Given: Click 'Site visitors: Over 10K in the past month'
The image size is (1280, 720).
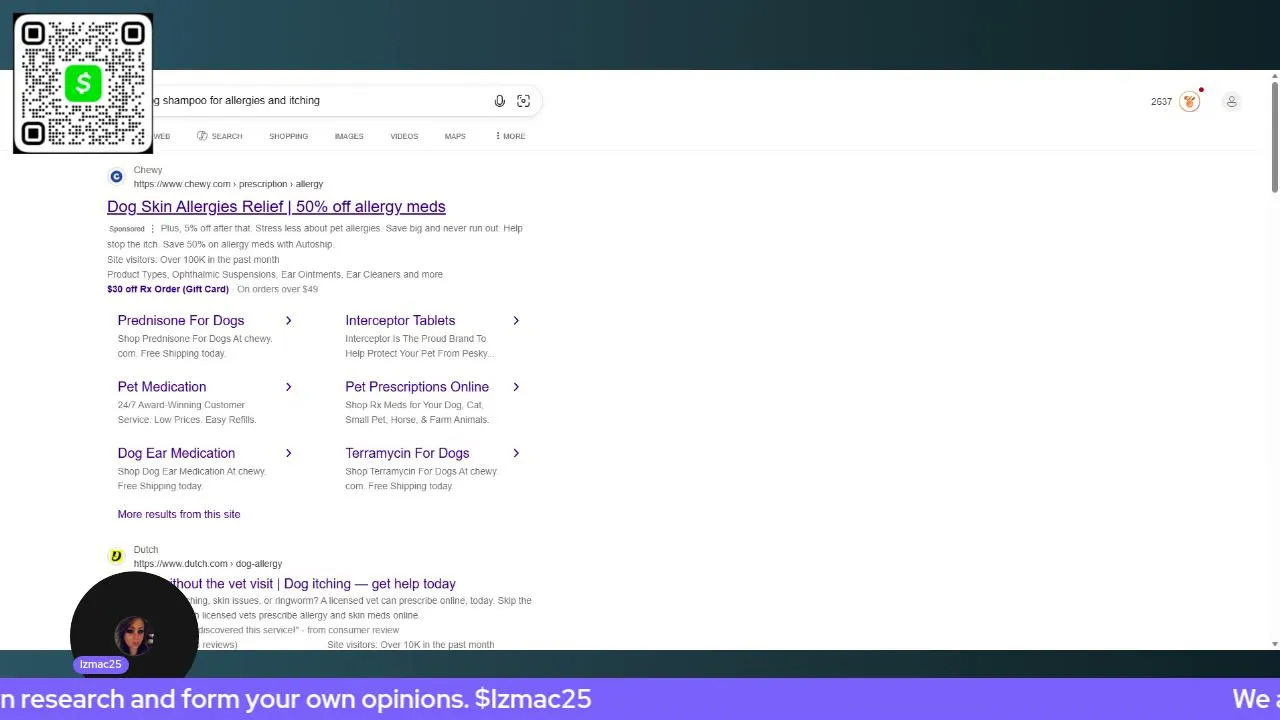Looking at the screenshot, I should tap(411, 645).
